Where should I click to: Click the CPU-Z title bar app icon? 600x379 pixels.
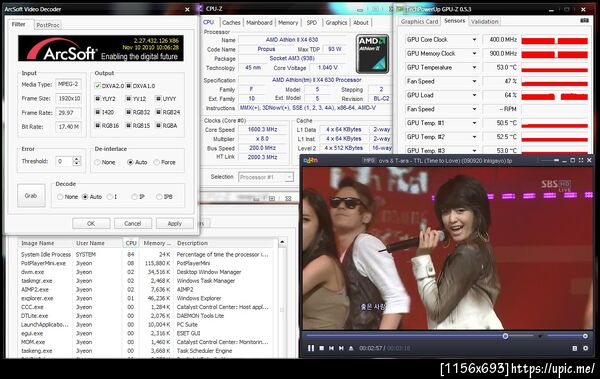click(x=201, y=9)
